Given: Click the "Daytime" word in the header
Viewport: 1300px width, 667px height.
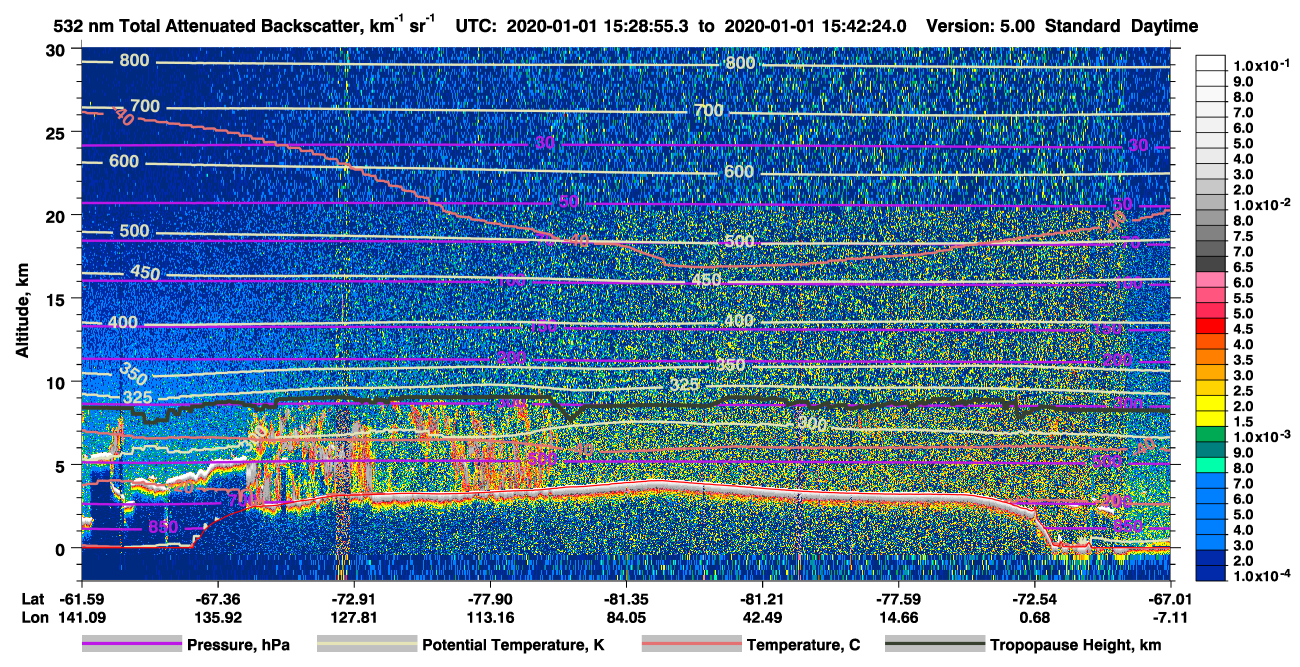Looking at the screenshot, I should click(x=1165, y=26).
